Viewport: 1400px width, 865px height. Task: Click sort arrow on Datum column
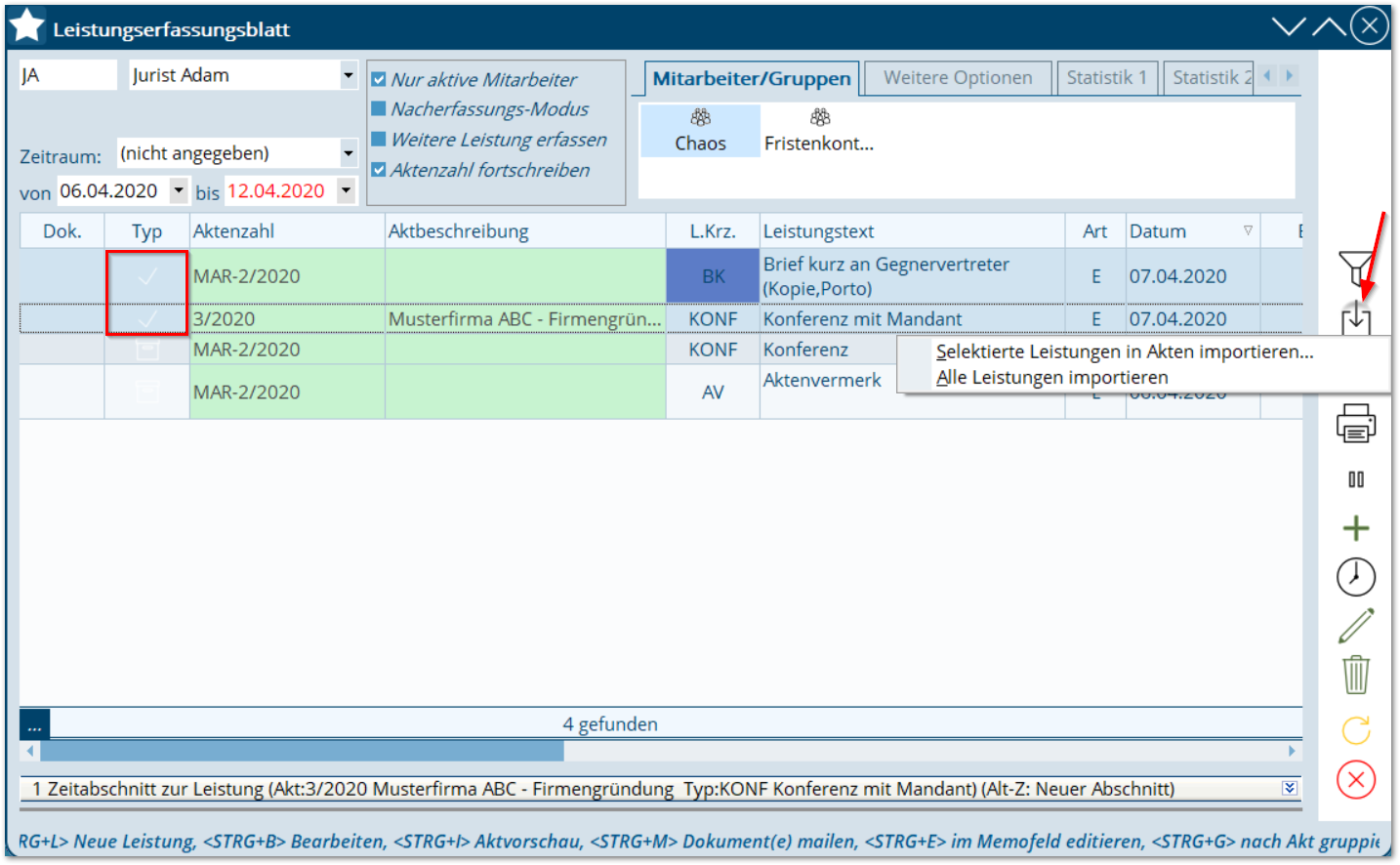[1248, 230]
